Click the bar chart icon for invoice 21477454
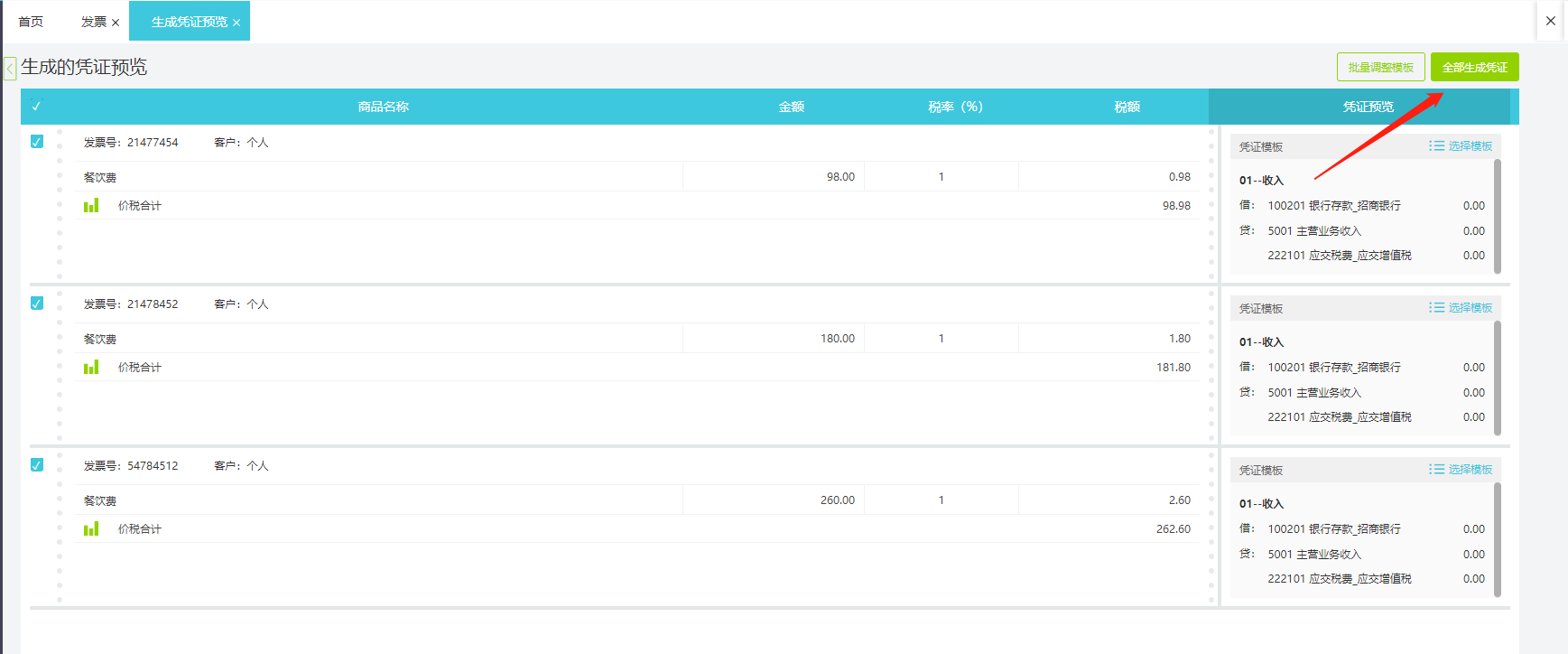Viewport: 1568px width, 654px height. pyautogui.click(x=91, y=206)
